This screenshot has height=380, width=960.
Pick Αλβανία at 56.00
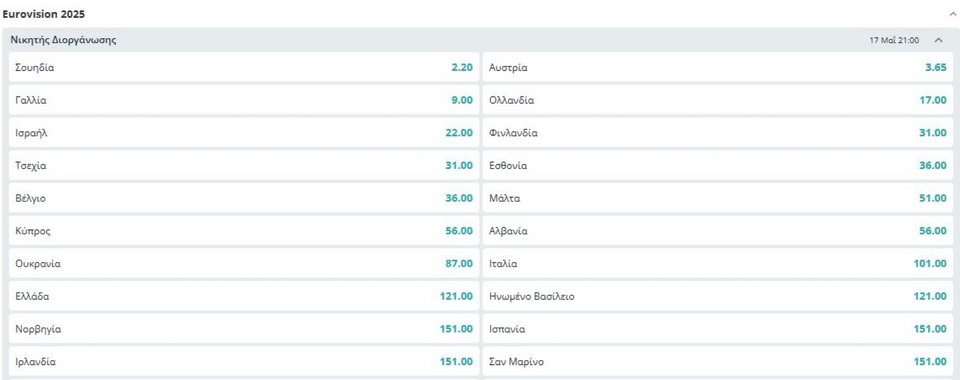point(718,231)
